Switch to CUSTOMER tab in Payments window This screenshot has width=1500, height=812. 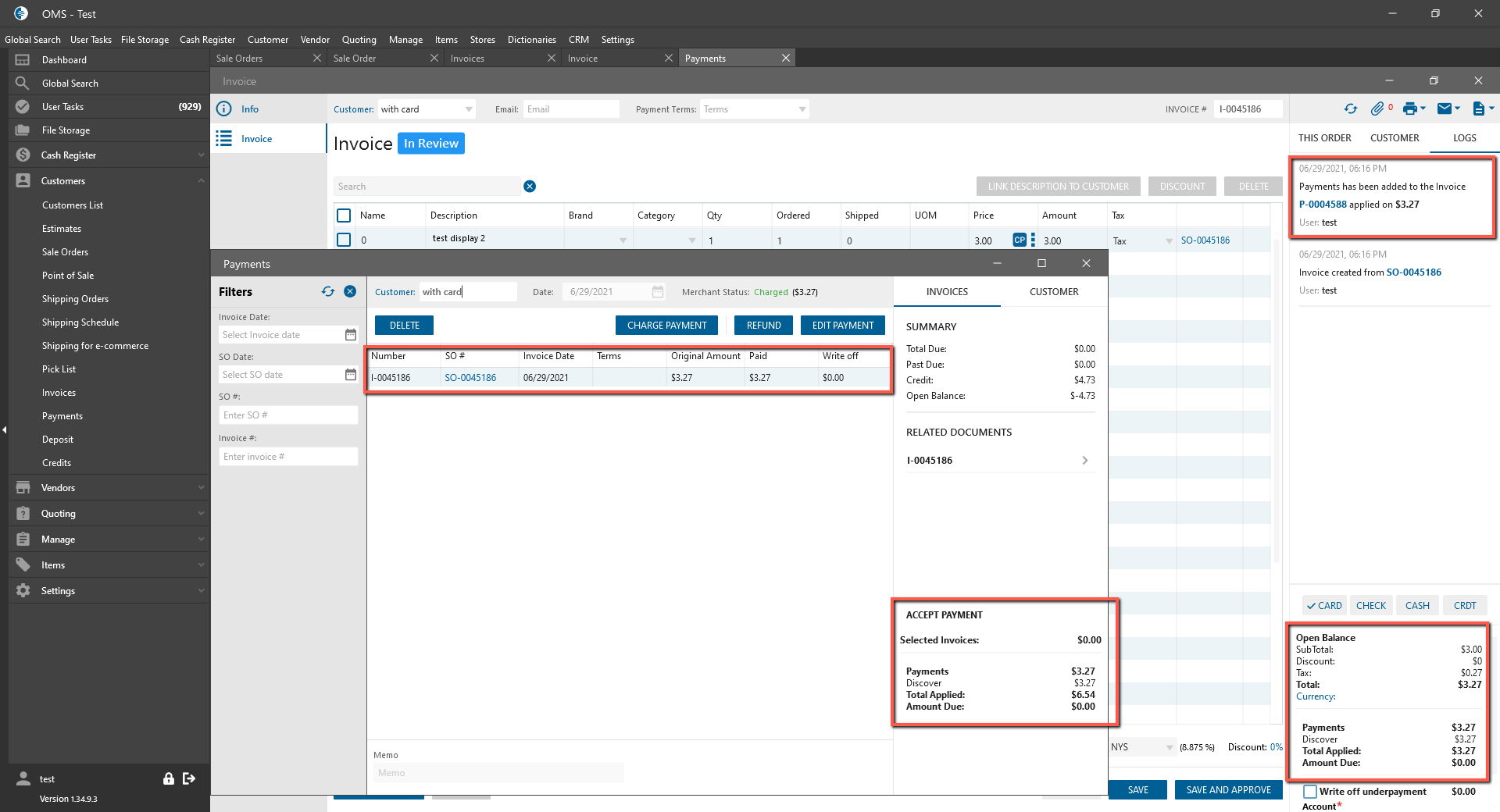[1054, 292]
